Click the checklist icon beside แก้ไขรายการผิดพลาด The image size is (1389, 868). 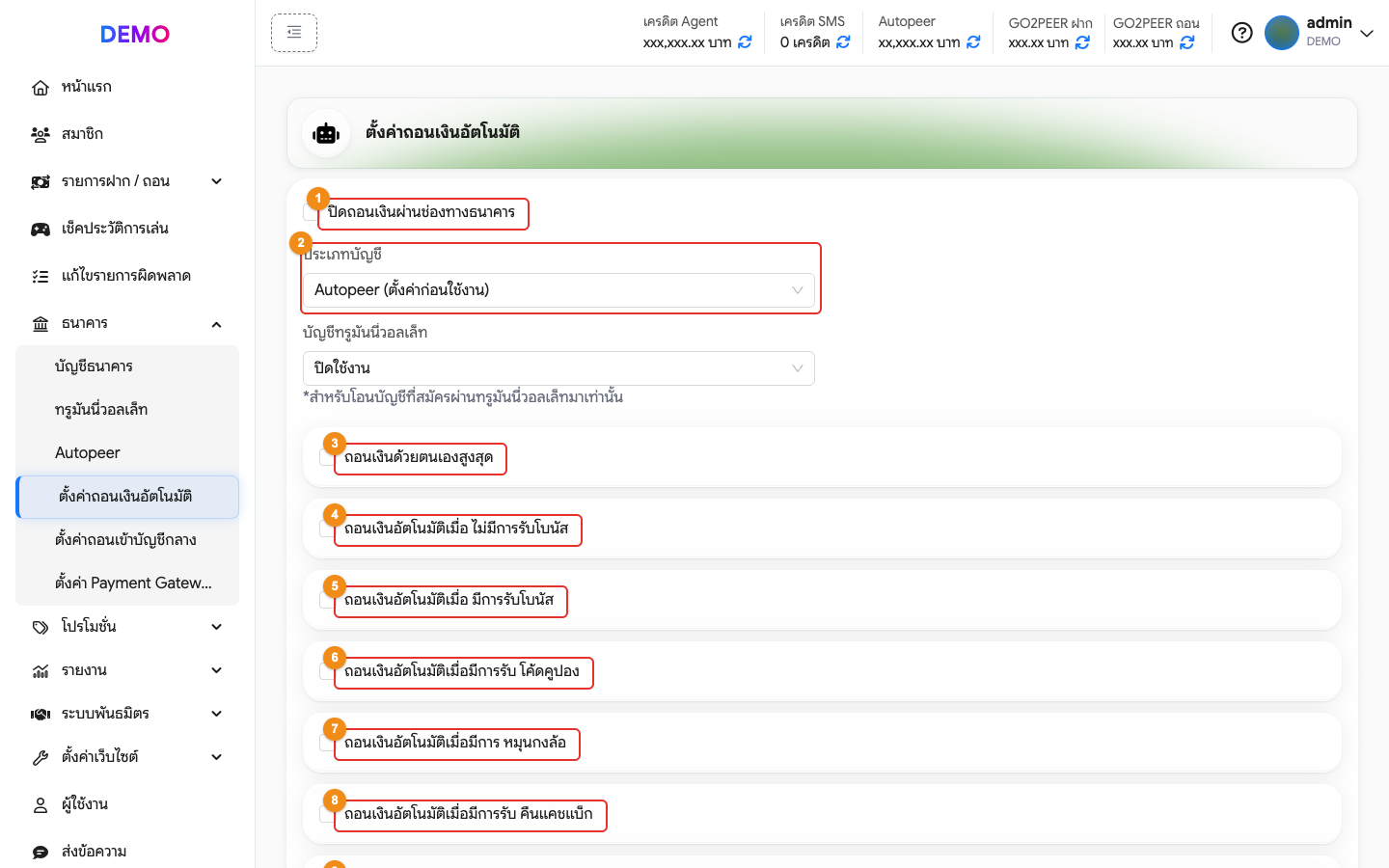click(x=41, y=277)
